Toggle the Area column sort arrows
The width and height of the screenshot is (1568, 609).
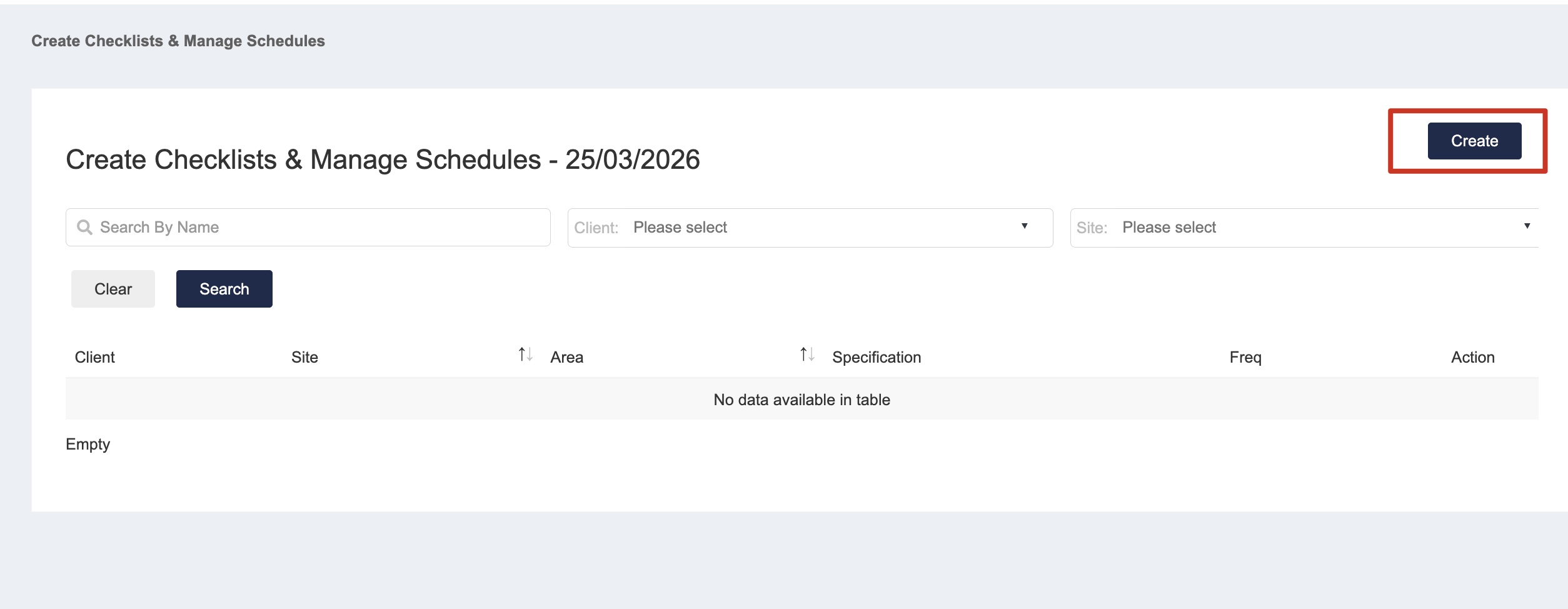coord(807,355)
